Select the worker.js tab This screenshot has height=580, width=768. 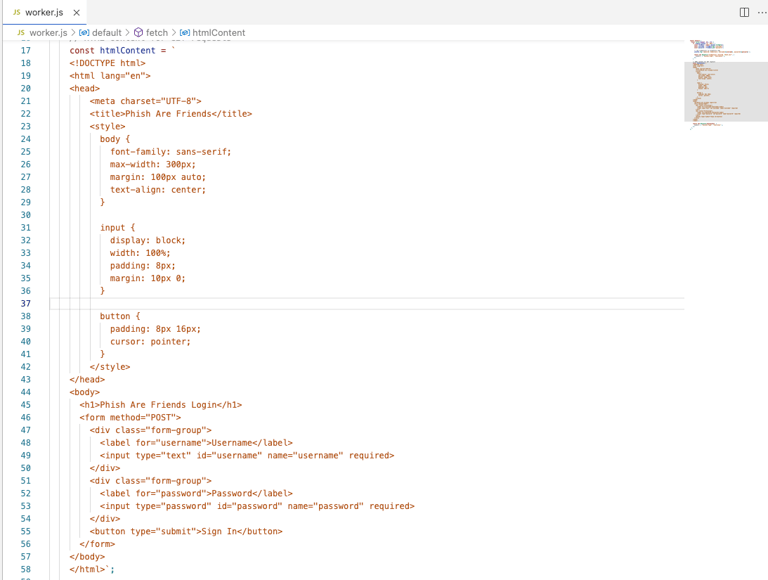coord(45,13)
